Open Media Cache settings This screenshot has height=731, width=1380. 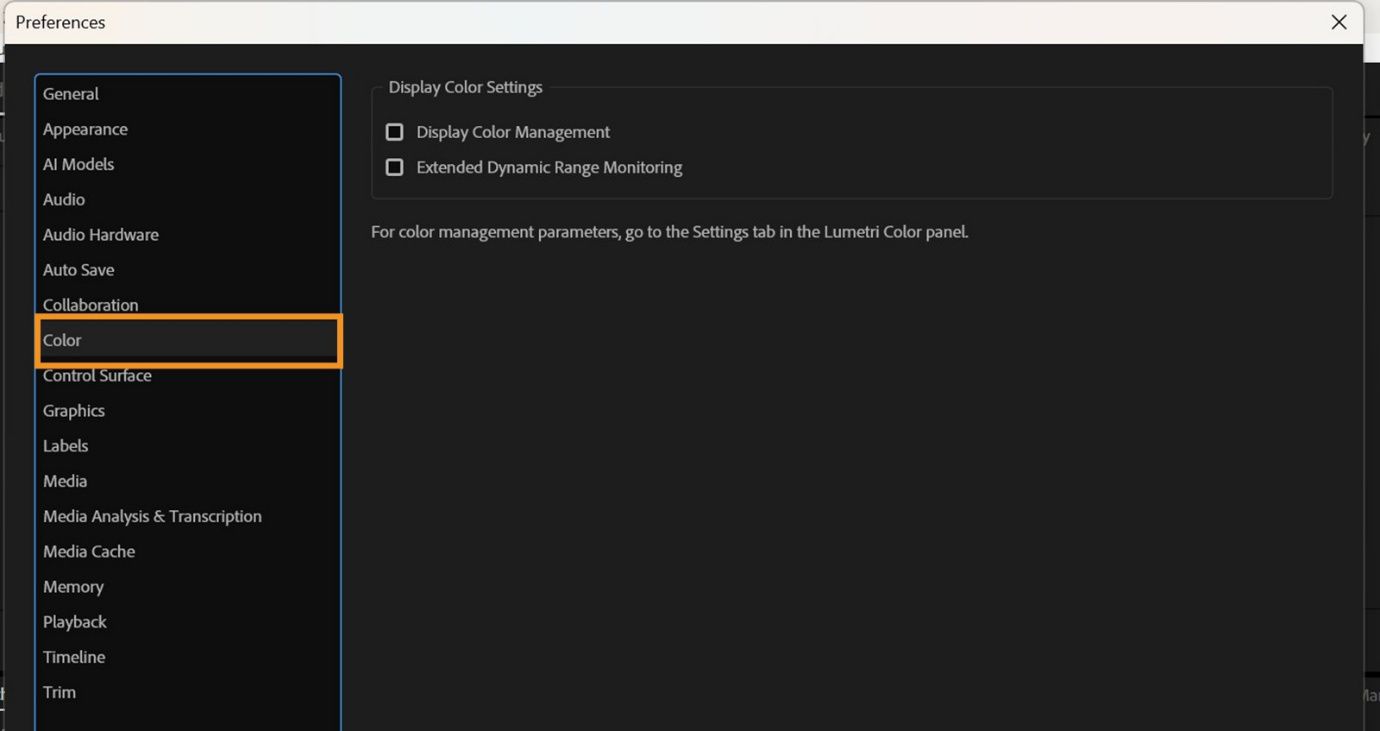(89, 551)
